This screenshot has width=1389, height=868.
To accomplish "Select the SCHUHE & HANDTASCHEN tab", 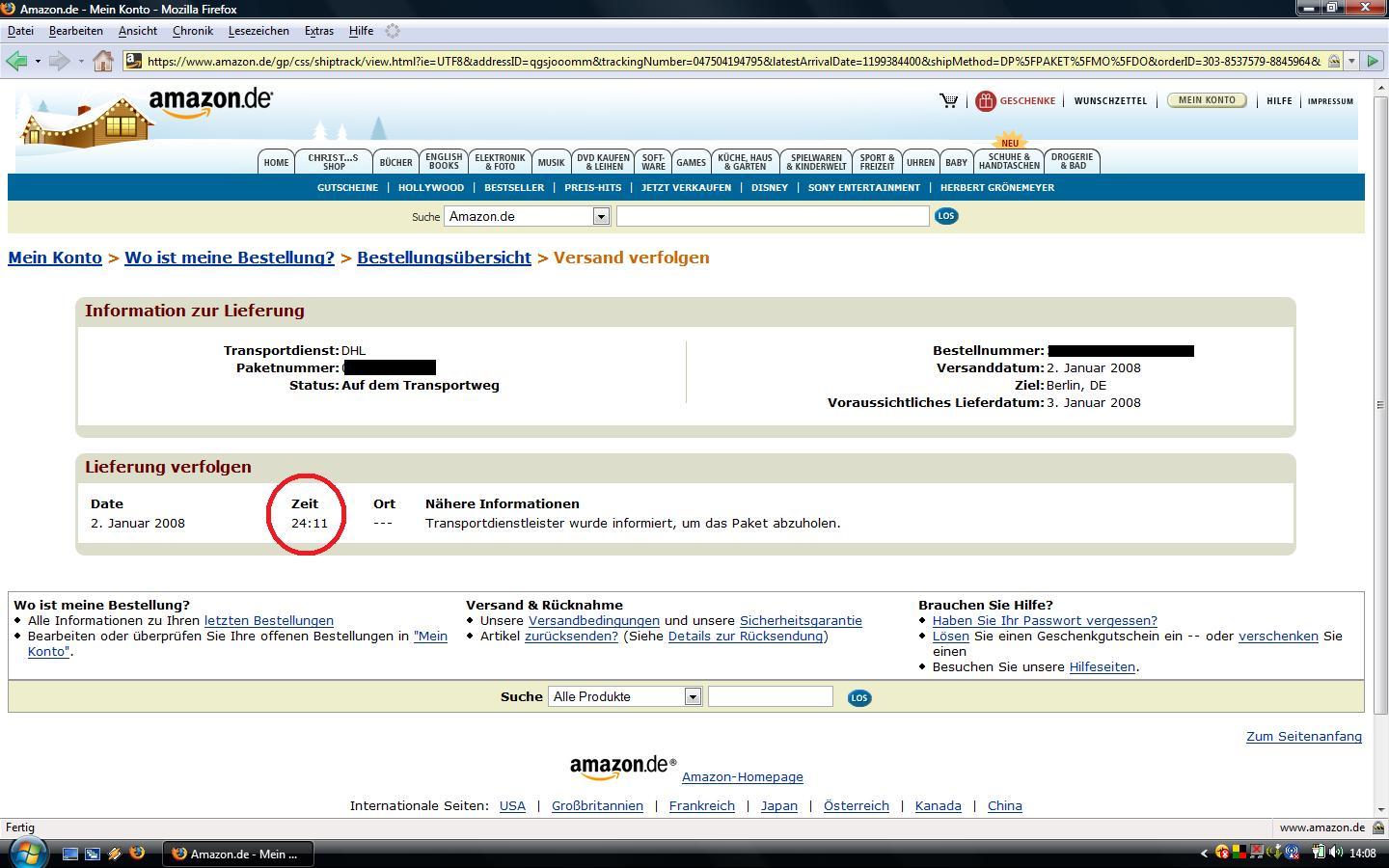I will [x=1009, y=162].
